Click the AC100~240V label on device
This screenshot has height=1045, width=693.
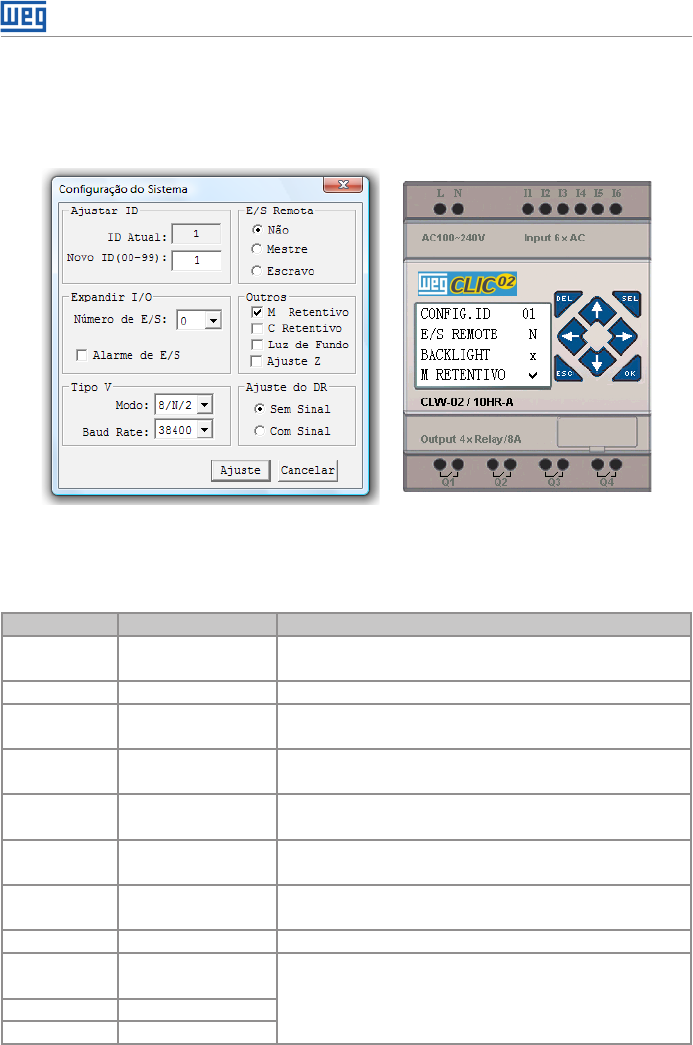click(453, 238)
